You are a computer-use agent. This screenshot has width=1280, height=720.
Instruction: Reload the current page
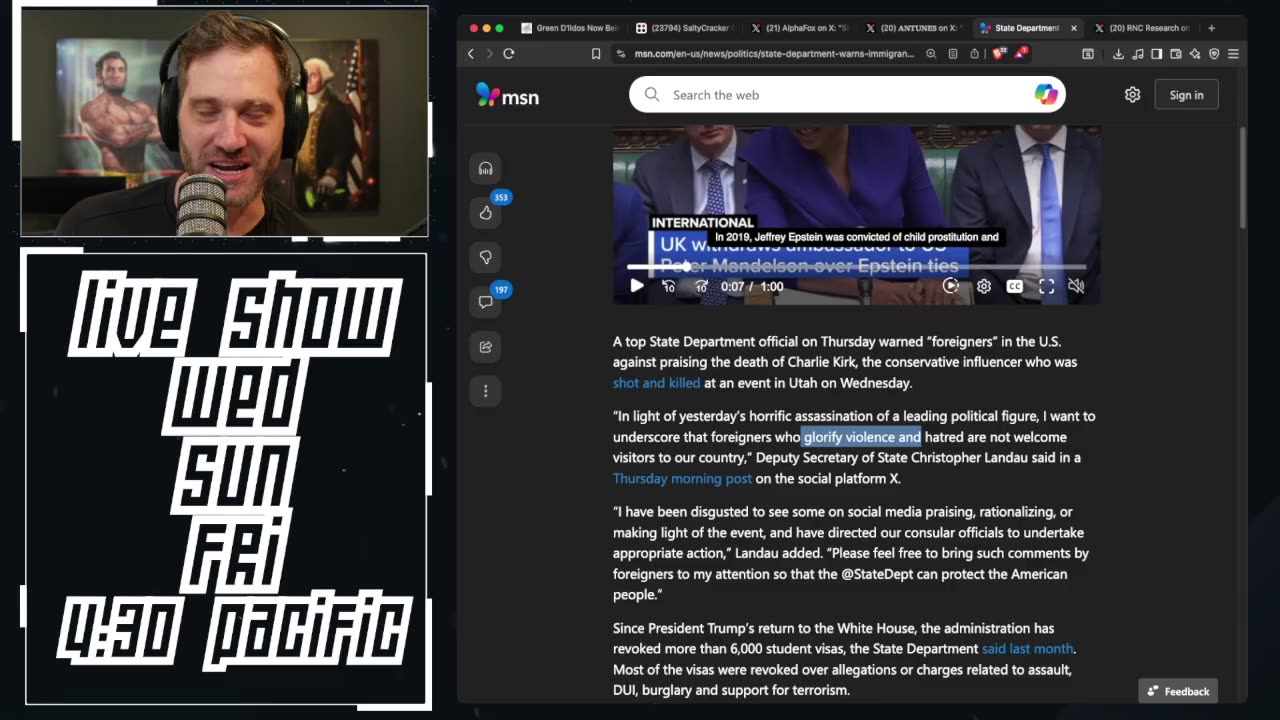[509, 54]
